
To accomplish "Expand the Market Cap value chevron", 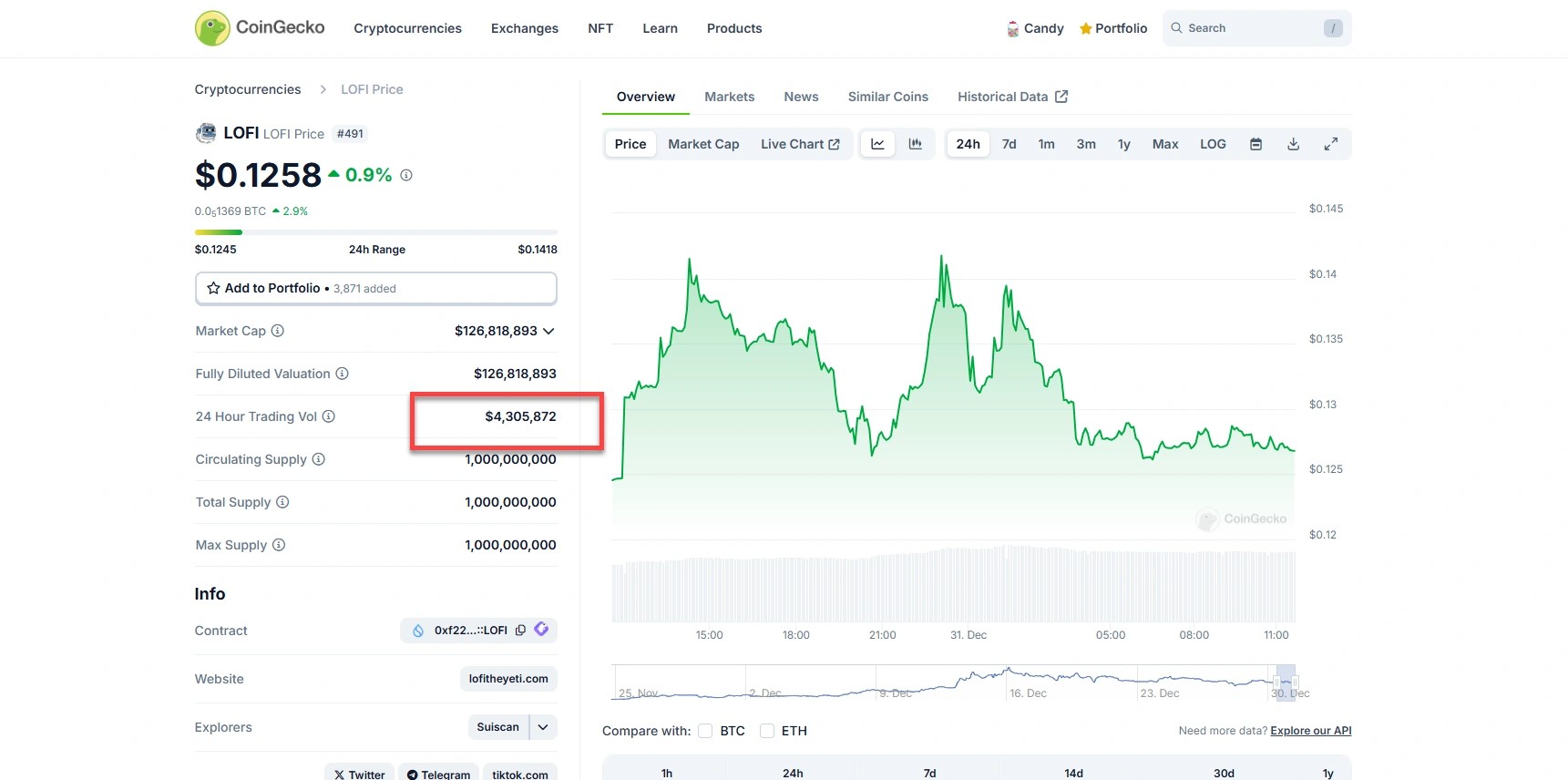I will [548, 332].
